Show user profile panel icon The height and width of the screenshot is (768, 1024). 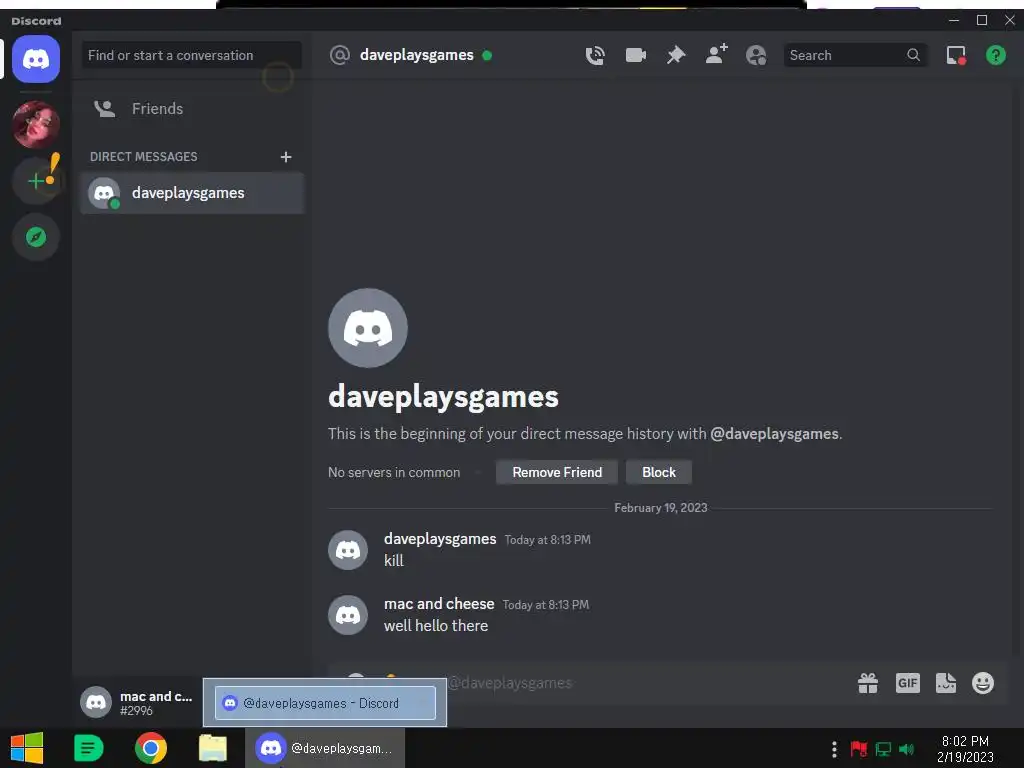point(756,56)
